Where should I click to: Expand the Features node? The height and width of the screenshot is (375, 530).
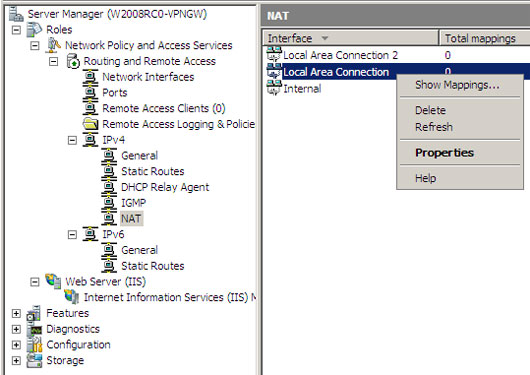(16, 313)
